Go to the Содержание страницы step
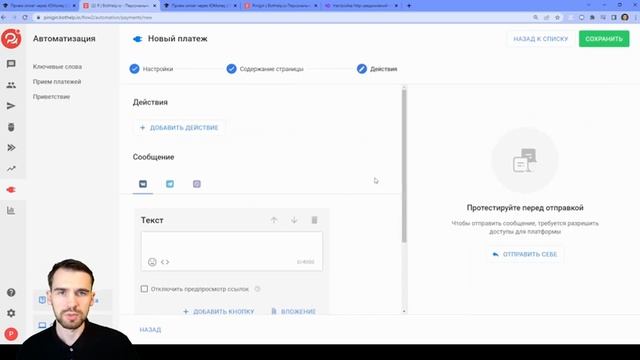This screenshot has width=640, height=360. (x=265, y=69)
